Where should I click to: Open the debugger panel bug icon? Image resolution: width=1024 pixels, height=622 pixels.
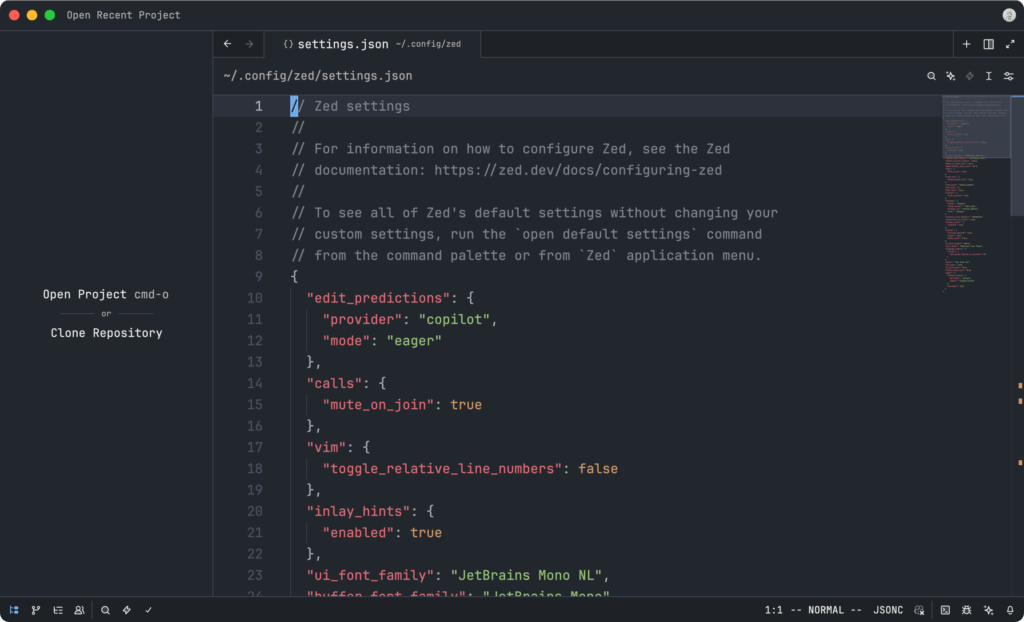pyautogui.click(x=967, y=609)
